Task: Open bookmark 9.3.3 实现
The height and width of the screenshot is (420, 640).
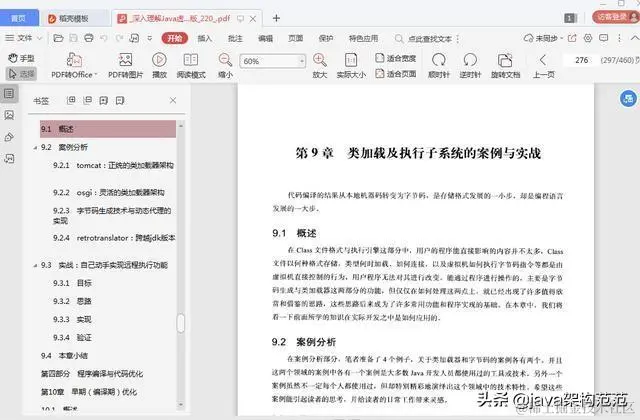Action: click(72, 320)
